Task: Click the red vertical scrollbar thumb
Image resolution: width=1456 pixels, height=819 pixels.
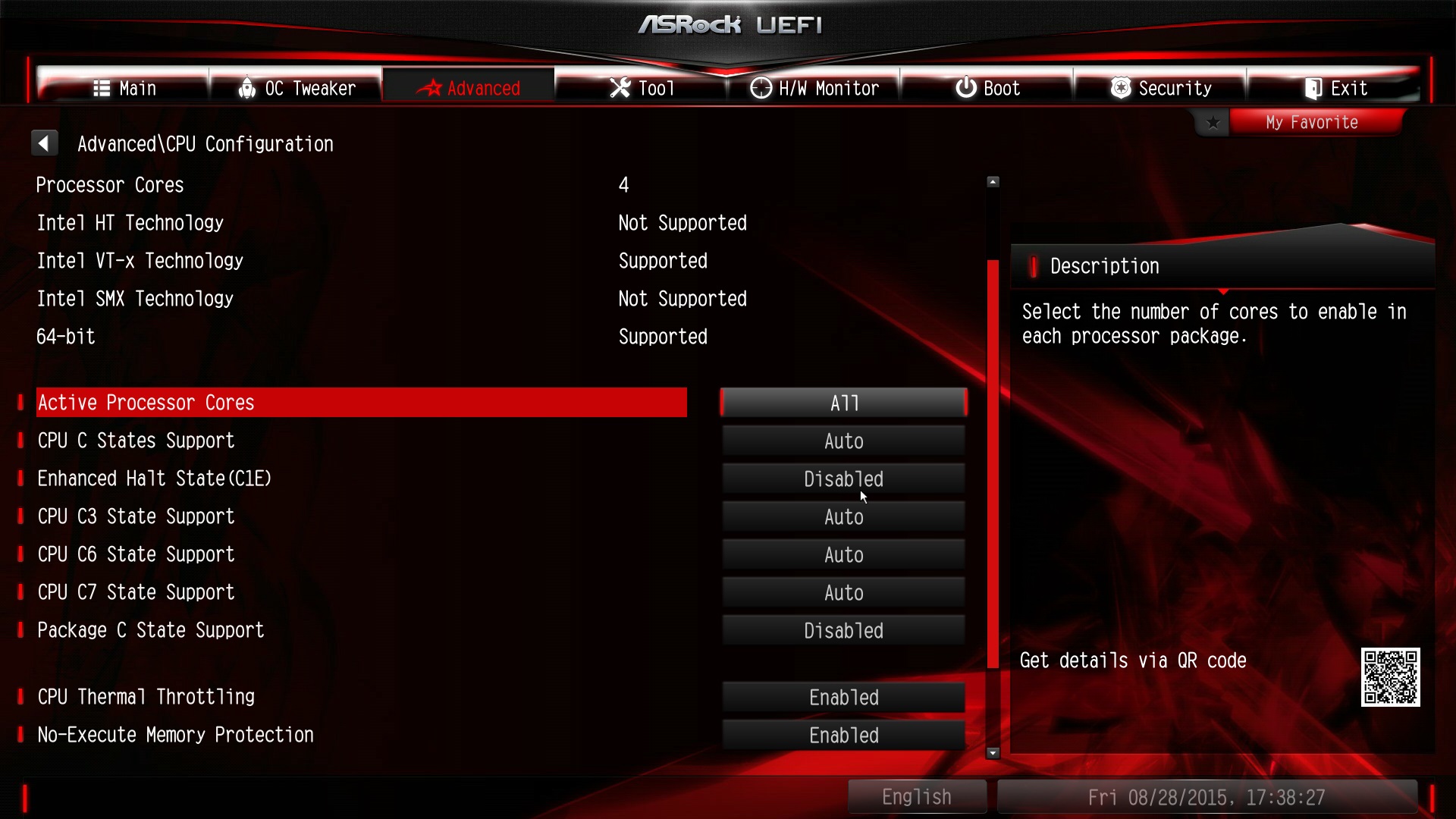Action: (x=993, y=464)
